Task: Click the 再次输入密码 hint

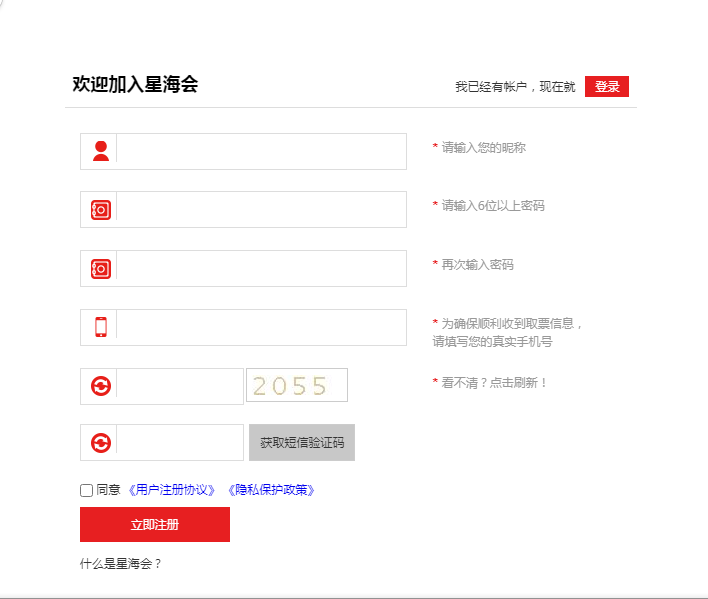Action: 477,265
